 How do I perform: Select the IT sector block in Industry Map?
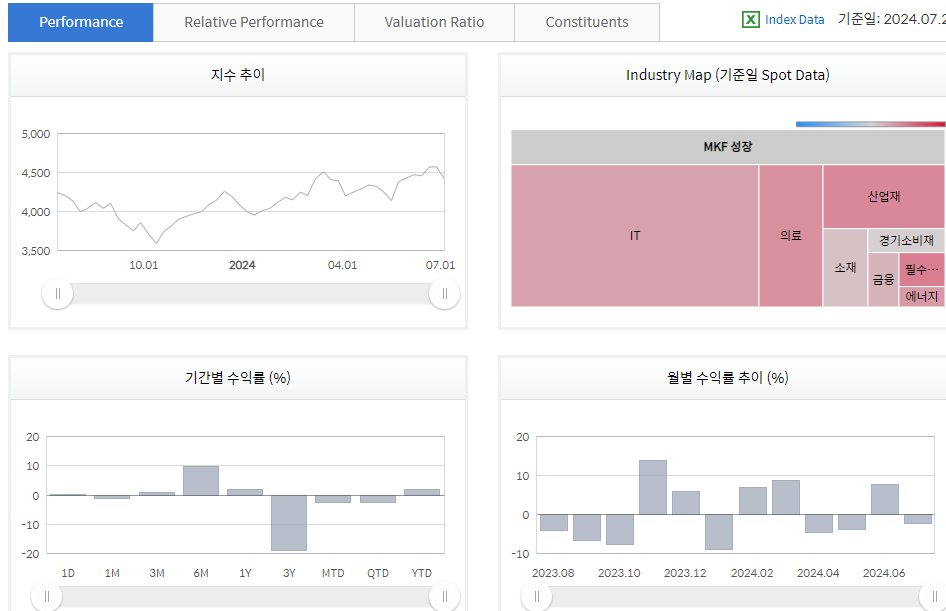point(635,236)
